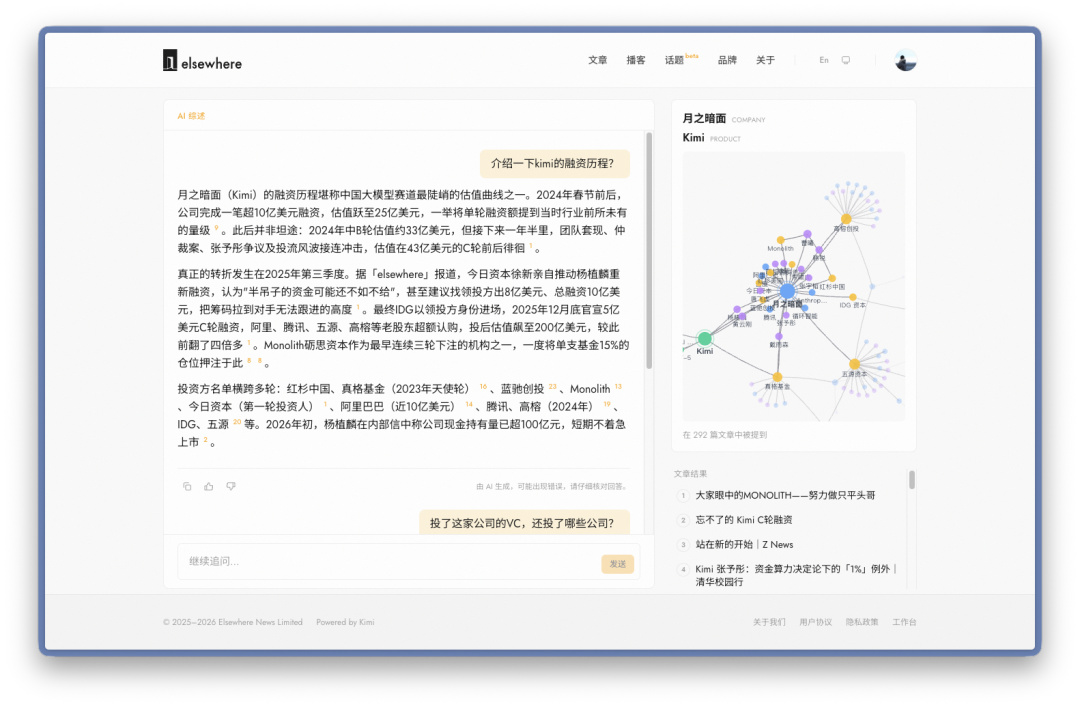Click the question bubble 投了这家公司的VC,还投了哪些公司?
Screen dimensions: 1080x707
click(x=525, y=522)
